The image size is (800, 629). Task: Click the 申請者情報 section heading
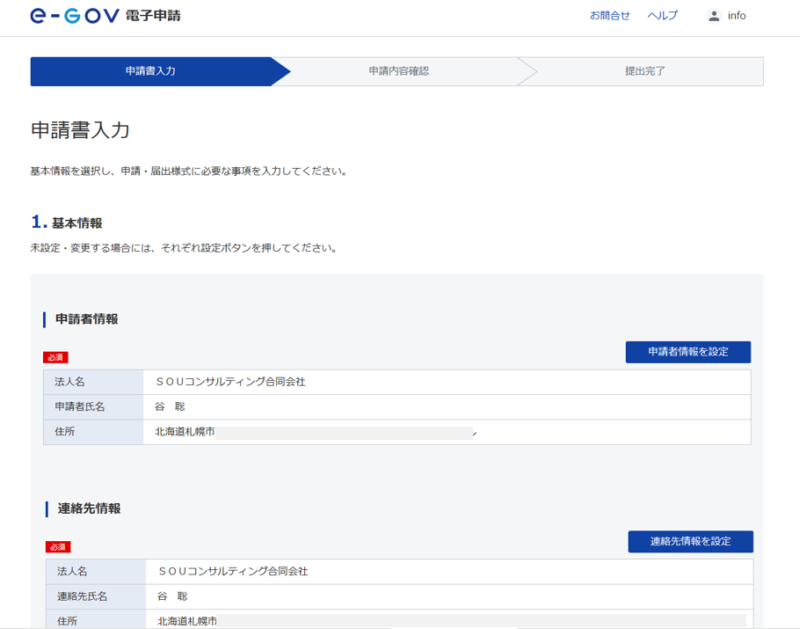[x=87, y=319]
